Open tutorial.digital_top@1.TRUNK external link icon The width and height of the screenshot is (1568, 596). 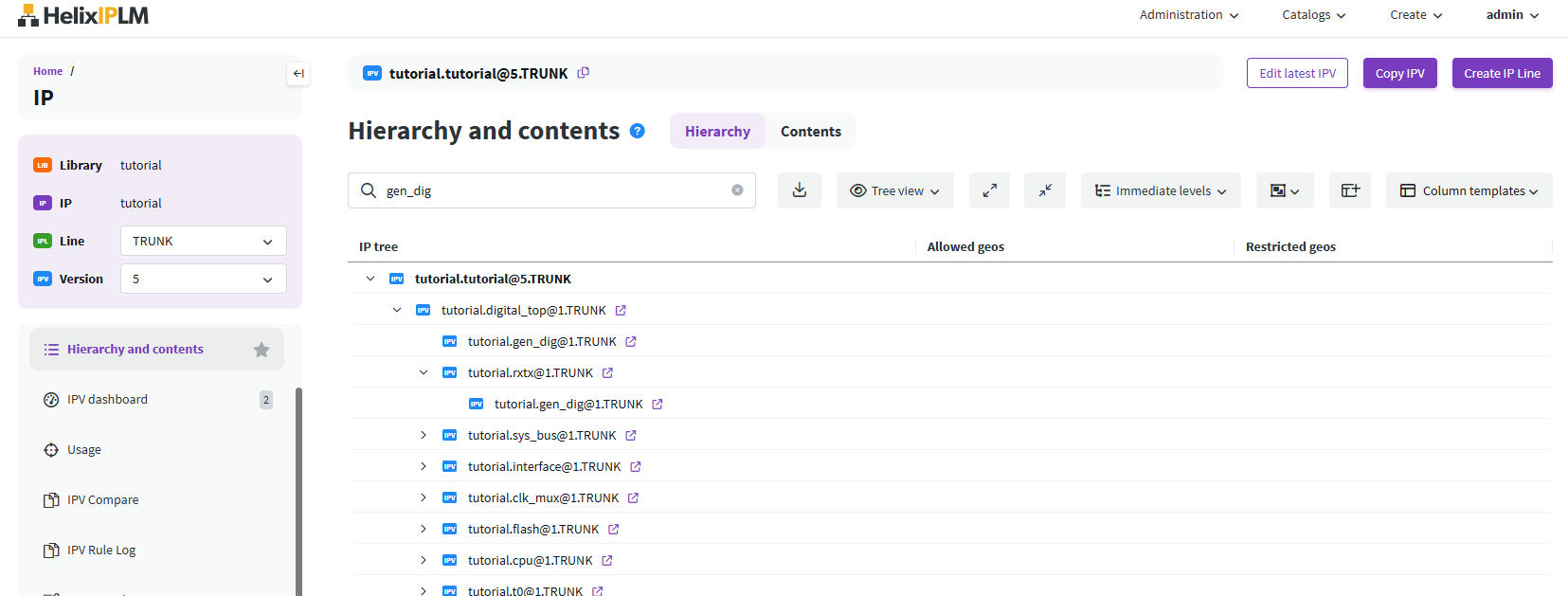tap(621, 311)
